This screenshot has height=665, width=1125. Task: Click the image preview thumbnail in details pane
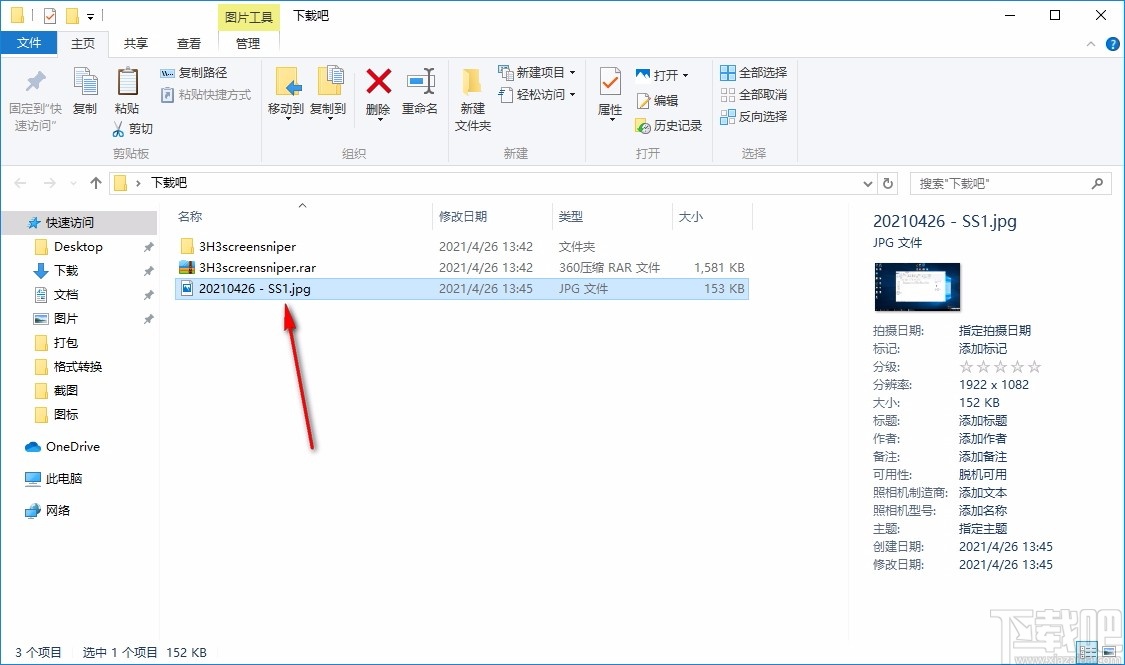pyautogui.click(x=917, y=287)
